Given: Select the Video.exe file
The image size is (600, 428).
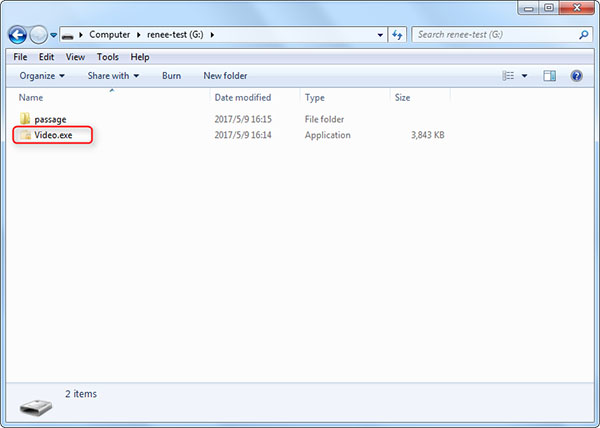Looking at the screenshot, I should (x=54, y=134).
